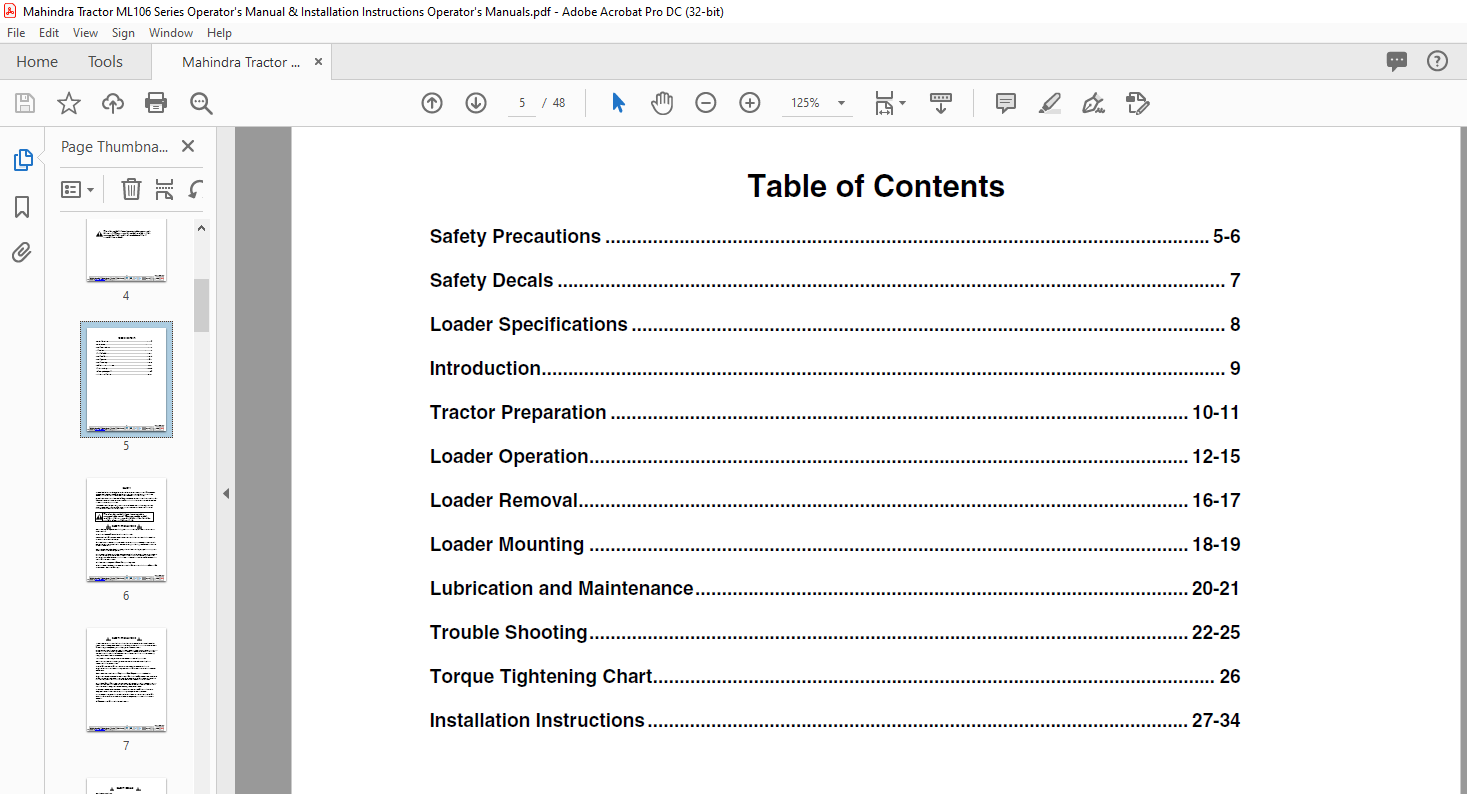The height and width of the screenshot is (794, 1467).
Task: Select the arrow Selection tool
Action: pyautogui.click(x=618, y=103)
